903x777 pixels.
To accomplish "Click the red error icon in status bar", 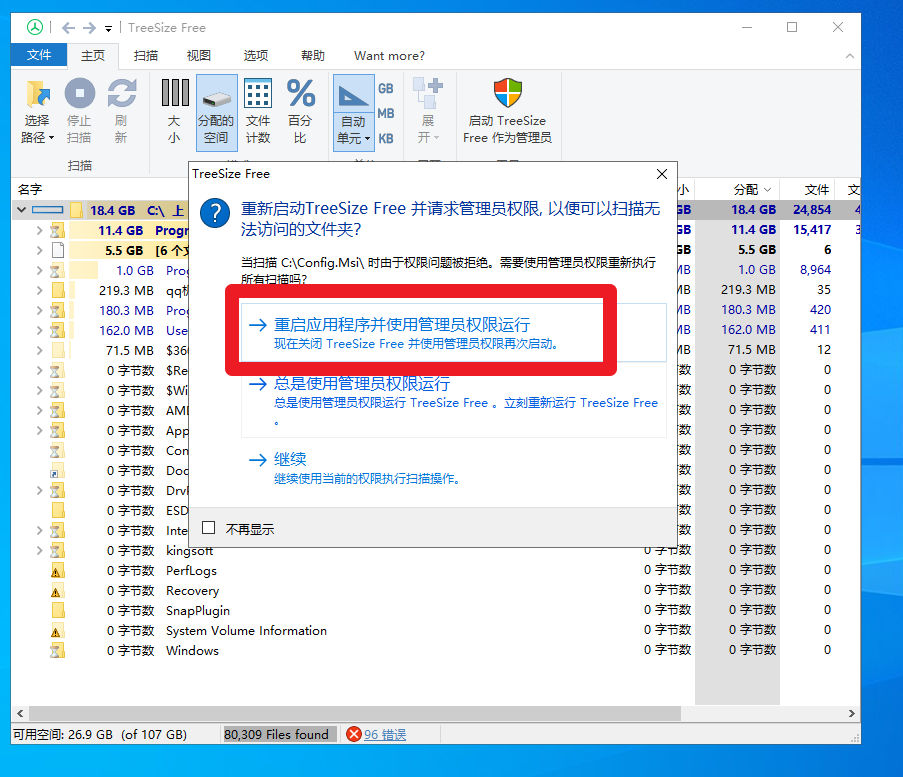I will click(354, 734).
